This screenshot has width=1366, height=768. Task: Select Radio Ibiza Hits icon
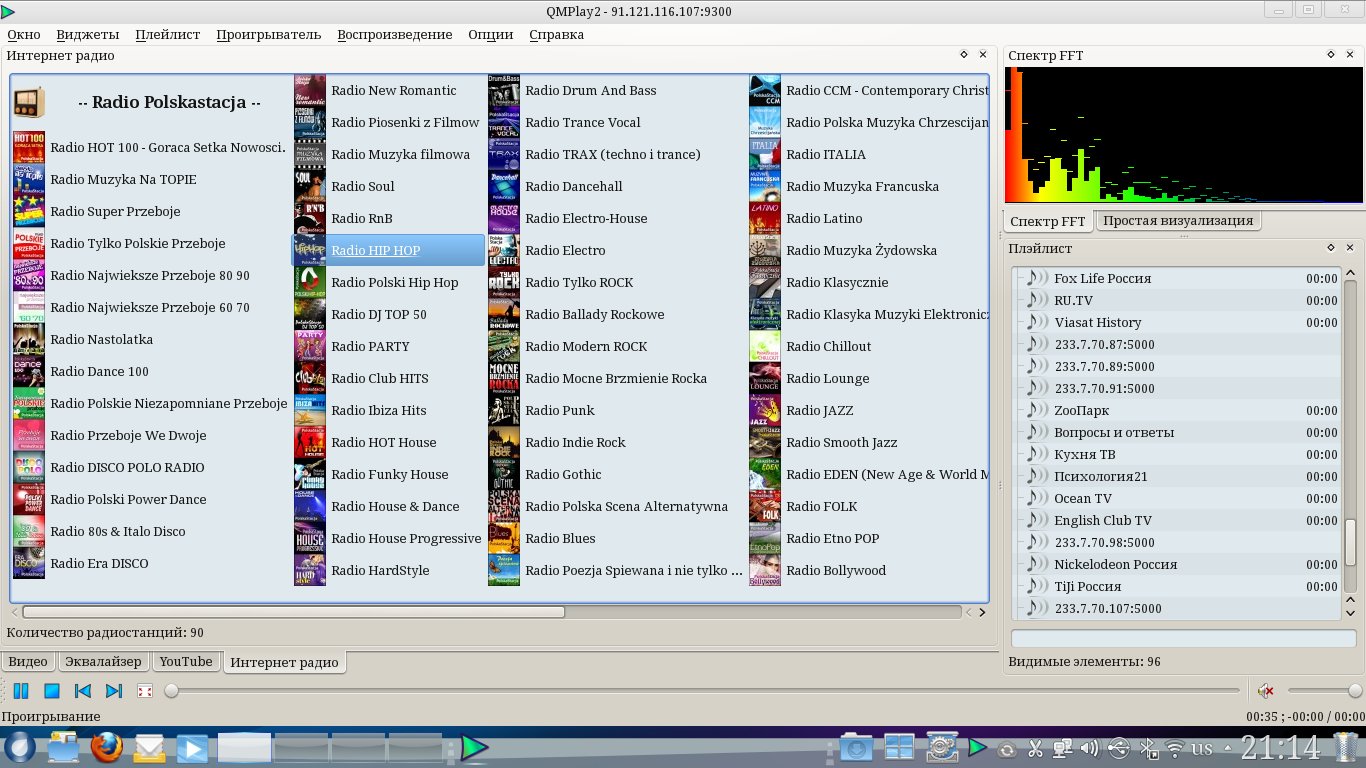click(310, 410)
